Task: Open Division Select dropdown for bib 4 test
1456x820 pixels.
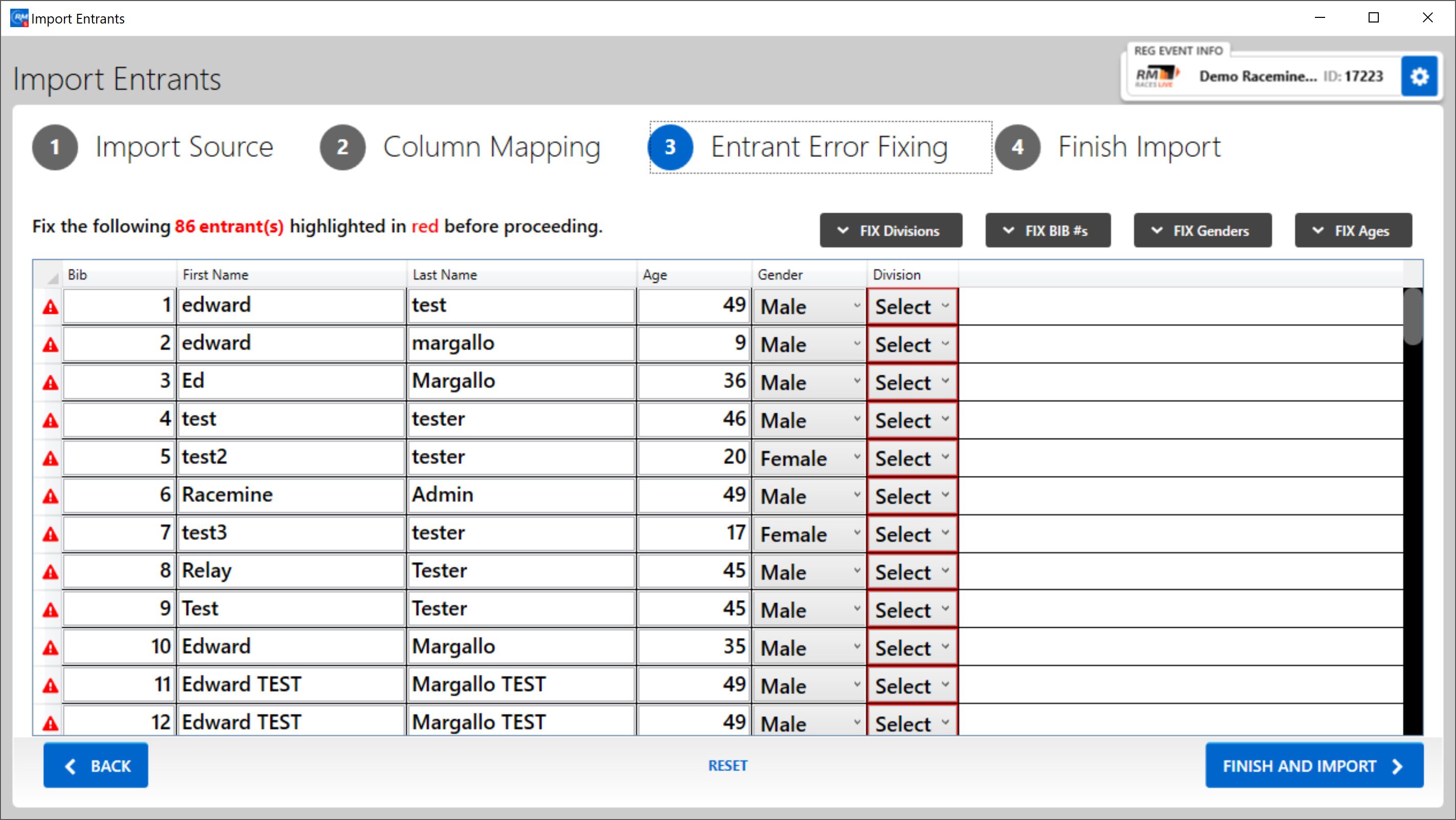Action: click(x=912, y=420)
